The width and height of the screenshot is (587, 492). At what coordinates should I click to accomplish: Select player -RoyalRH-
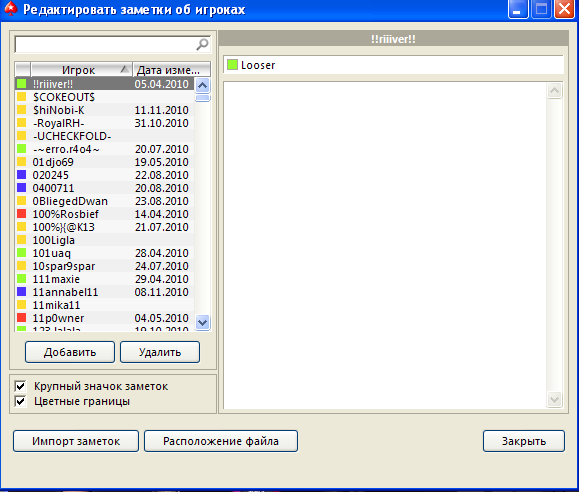click(104, 123)
